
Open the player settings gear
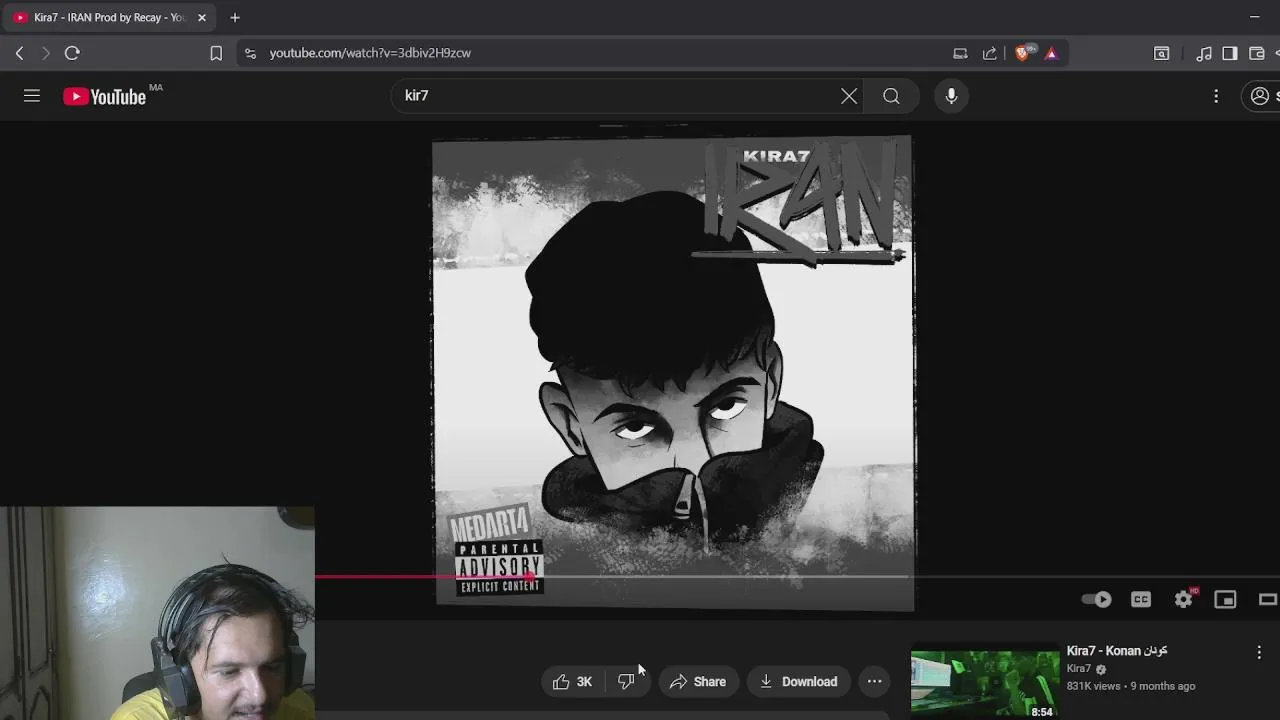[1184, 599]
